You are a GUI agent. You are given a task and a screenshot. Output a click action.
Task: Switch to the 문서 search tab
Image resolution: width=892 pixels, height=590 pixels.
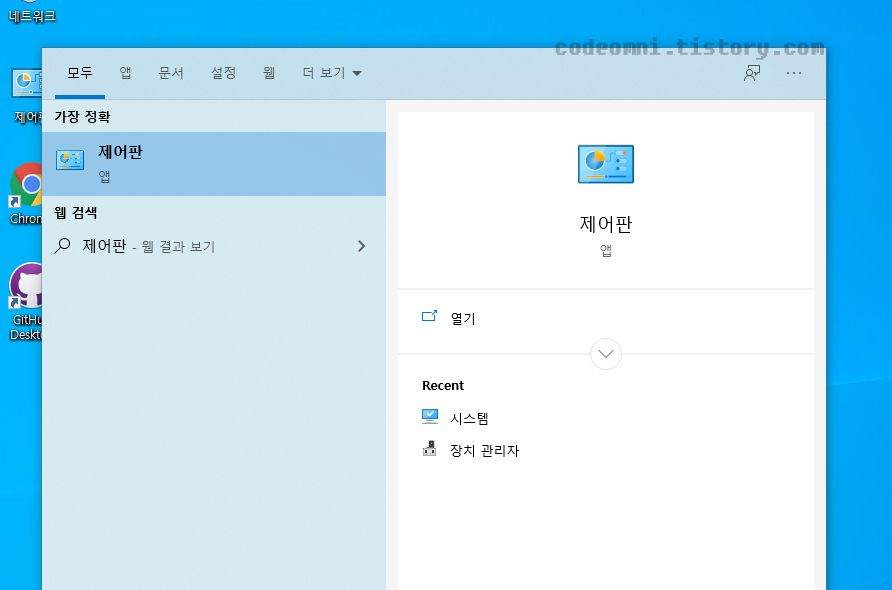point(171,73)
